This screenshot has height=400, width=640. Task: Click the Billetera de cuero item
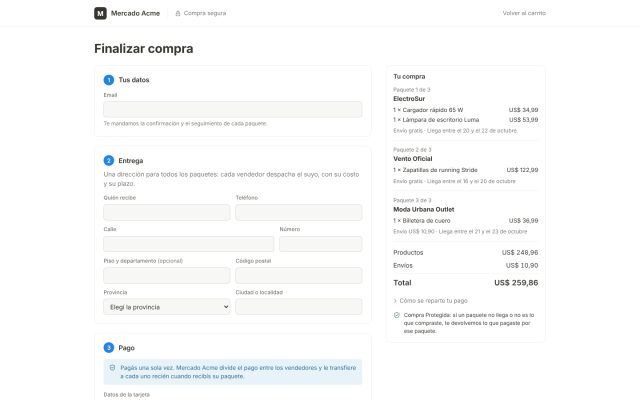[422, 221]
